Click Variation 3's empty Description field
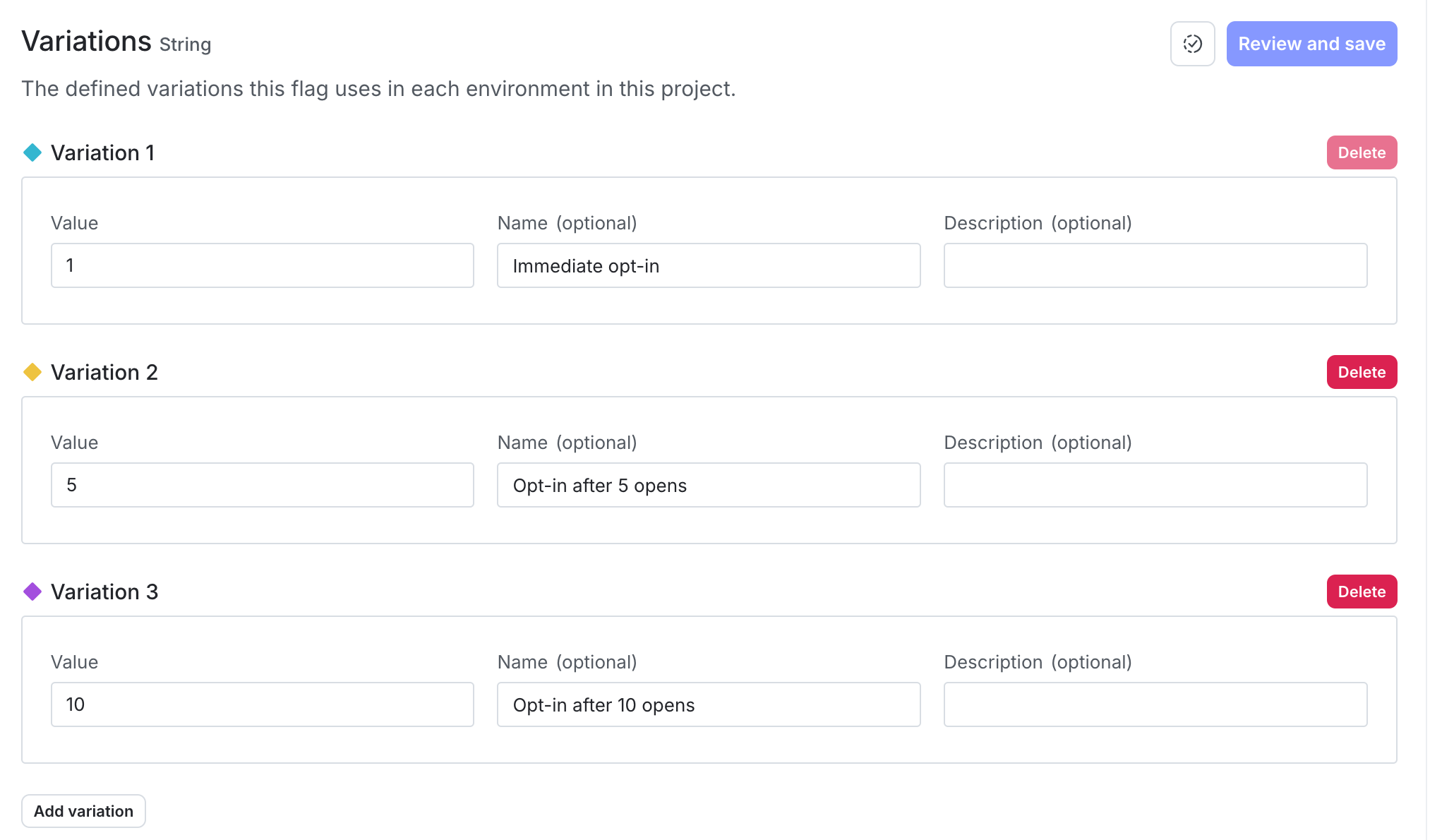1430x840 pixels. (1155, 704)
